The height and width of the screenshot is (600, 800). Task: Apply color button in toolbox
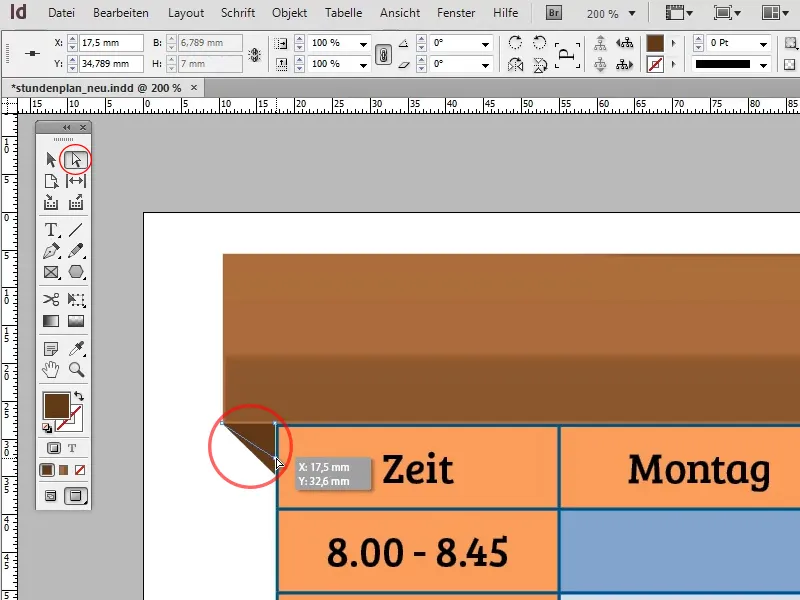pyautogui.click(x=46, y=470)
